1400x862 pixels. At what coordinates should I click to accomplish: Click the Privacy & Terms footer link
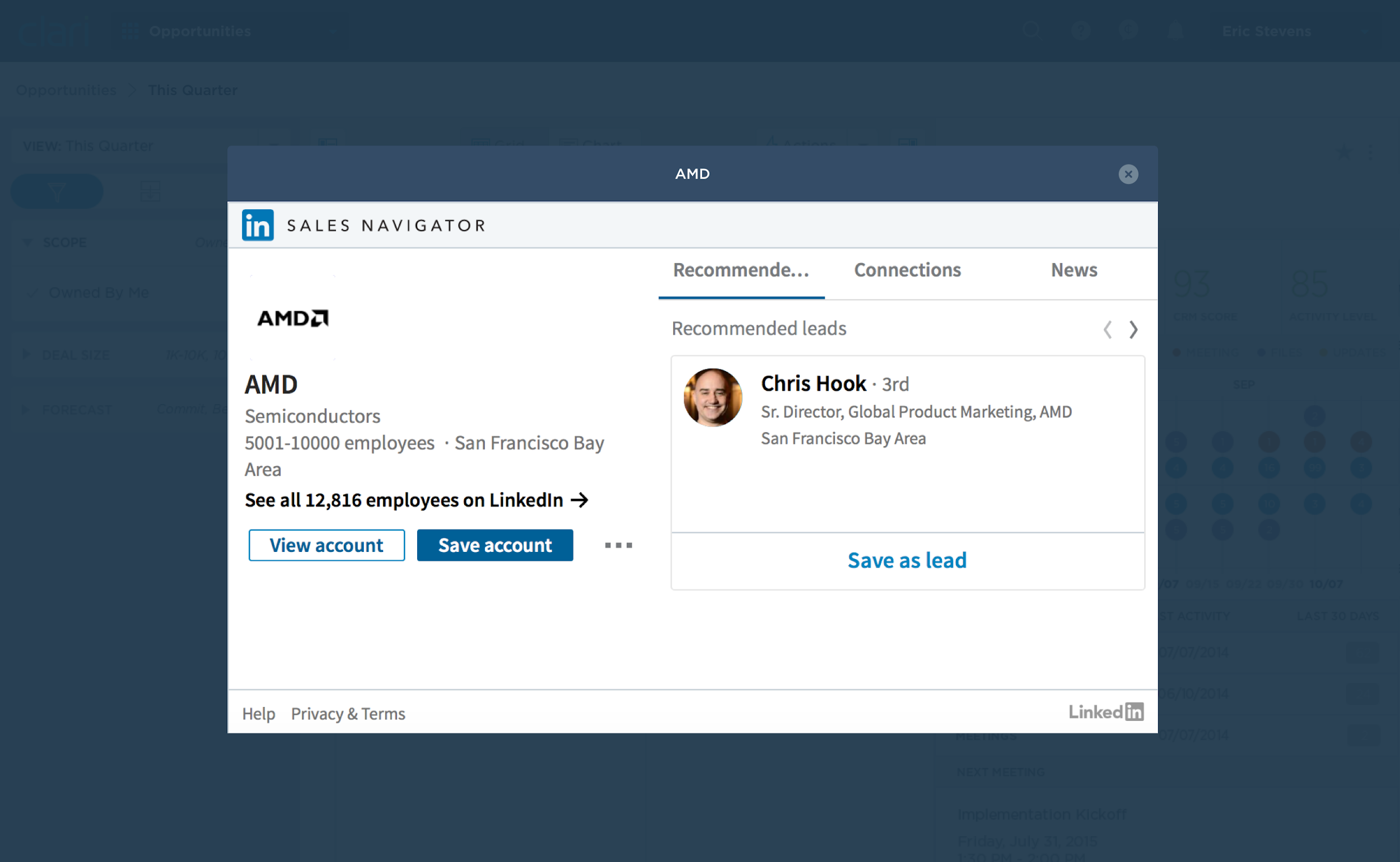347,712
